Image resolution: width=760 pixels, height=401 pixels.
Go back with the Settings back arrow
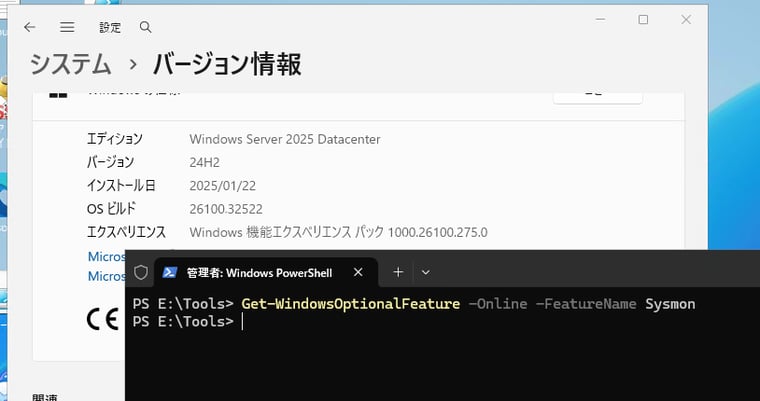30,27
